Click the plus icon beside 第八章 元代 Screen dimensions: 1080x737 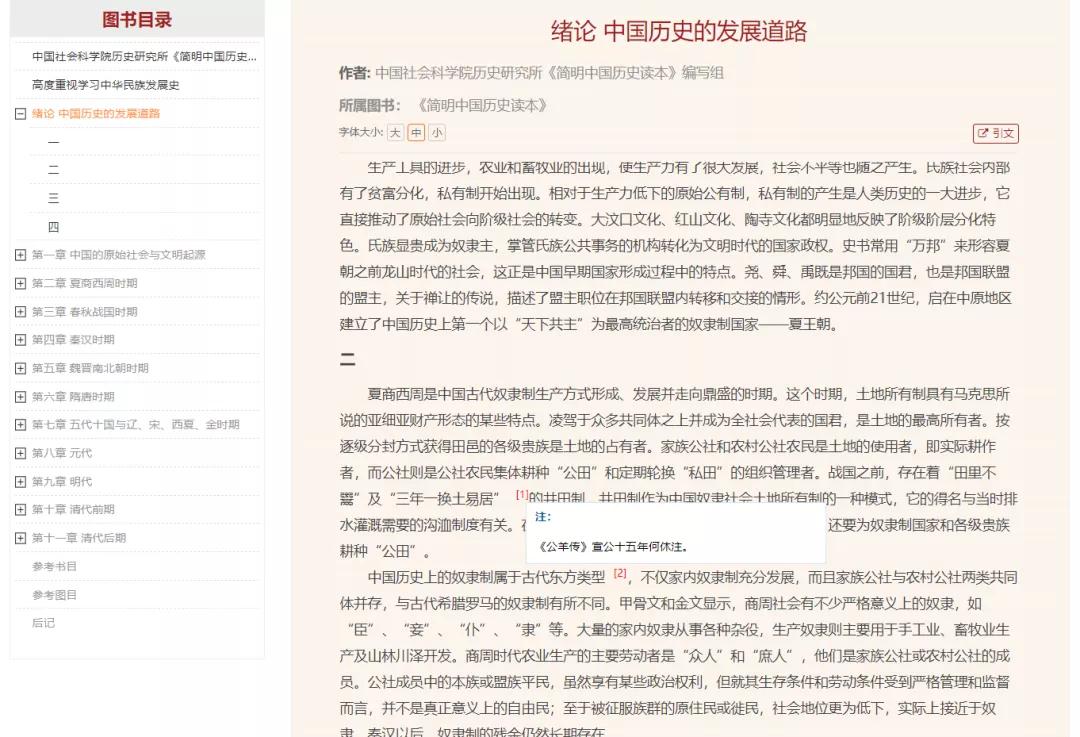pyautogui.click(x=19, y=452)
